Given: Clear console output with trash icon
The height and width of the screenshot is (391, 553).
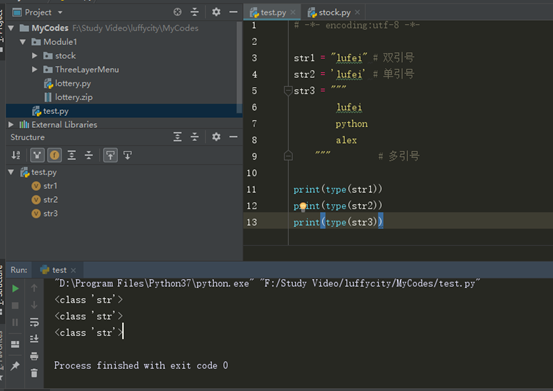Looking at the screenshot, I should (x=34, y=373).
